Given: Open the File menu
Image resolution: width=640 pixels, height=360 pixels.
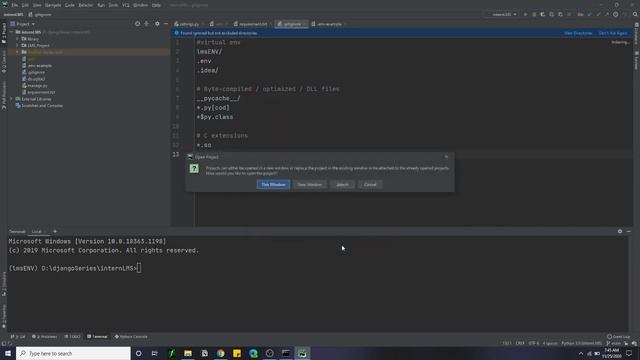Looking at the screenshot, I should (x=15, y=5).
